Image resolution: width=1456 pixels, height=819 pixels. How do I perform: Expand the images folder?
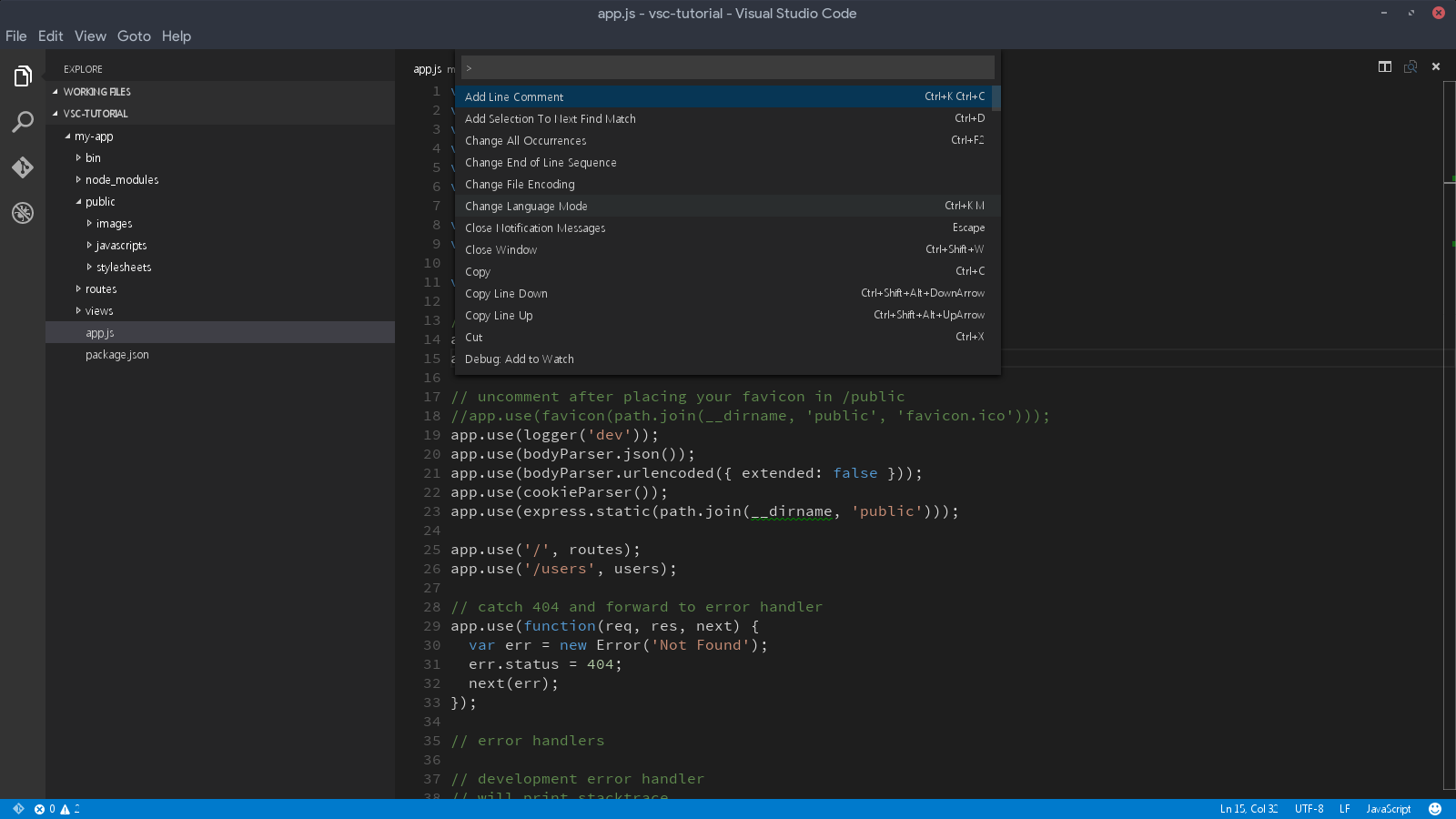(x=220, y=224)
